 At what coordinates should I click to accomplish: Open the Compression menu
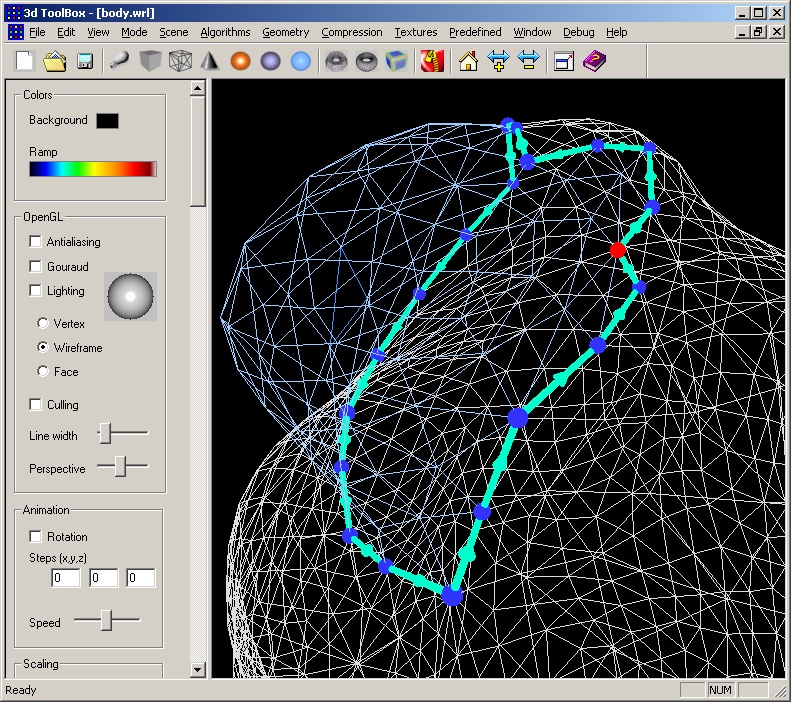click(351, 32)
